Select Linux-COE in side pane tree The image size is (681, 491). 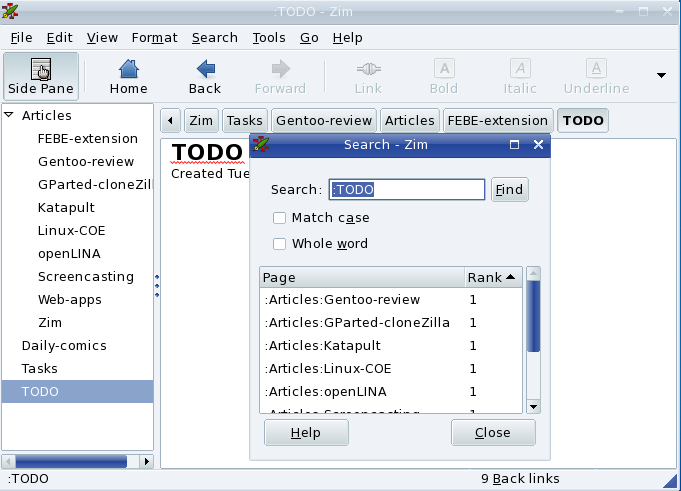point(72,231)
